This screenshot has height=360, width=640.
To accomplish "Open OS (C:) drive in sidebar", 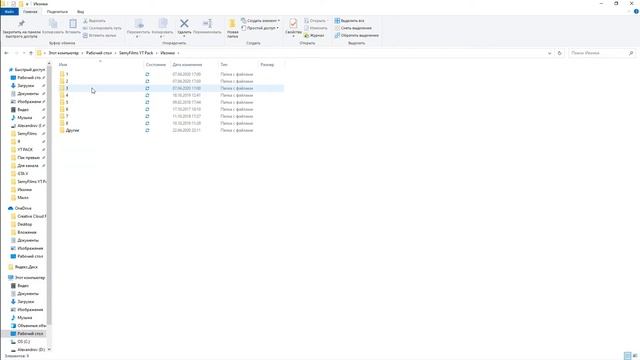I will [x=24, y=342].
